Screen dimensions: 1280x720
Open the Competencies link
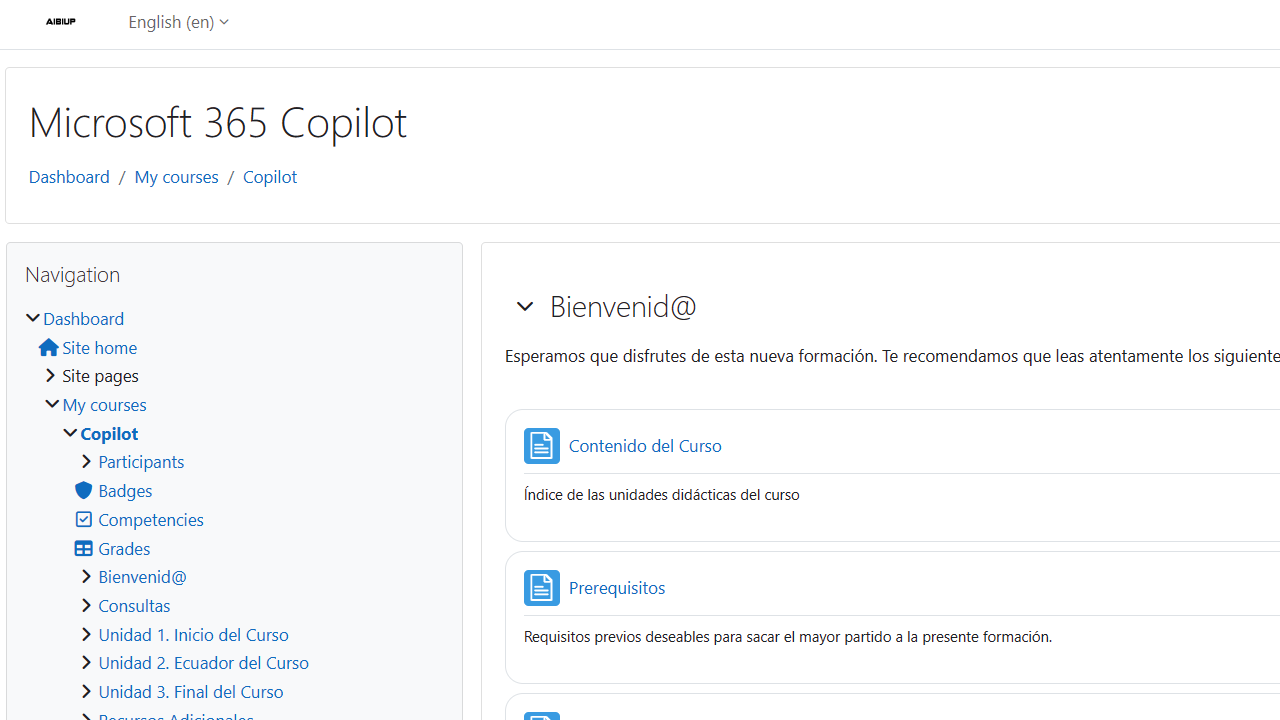pos(151,519)
